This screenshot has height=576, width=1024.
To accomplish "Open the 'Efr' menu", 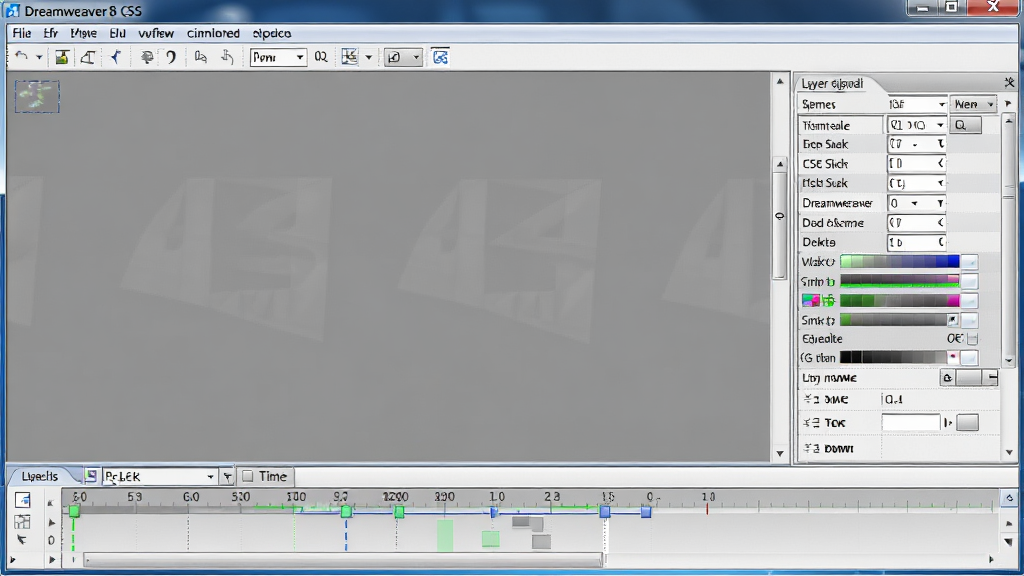I will tap(51, 33).
